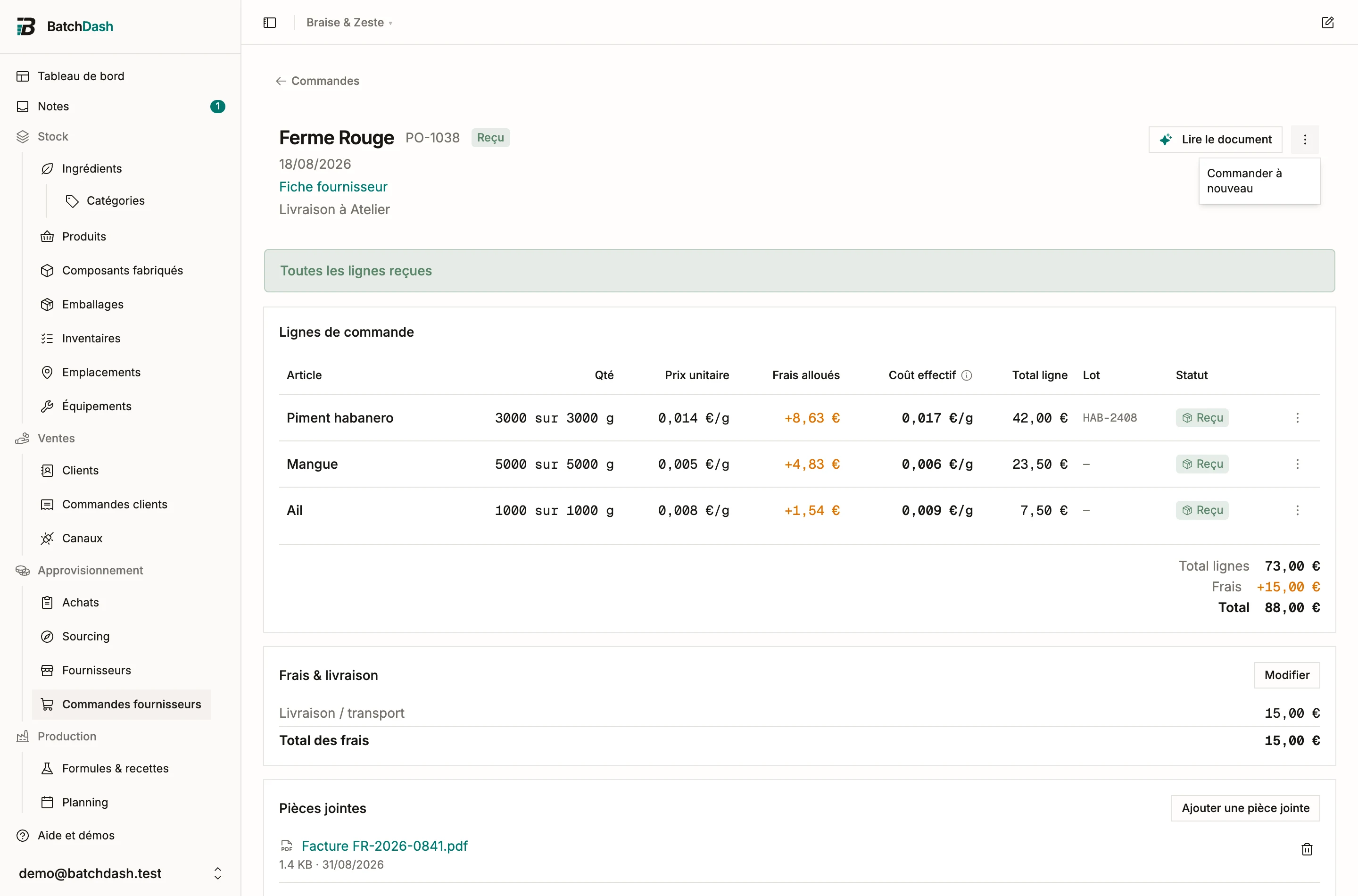The height and width of the screenshot is (896, 1358).
Task: Click the Reçu status badge next to PO-1038
Action: (490, 138)
